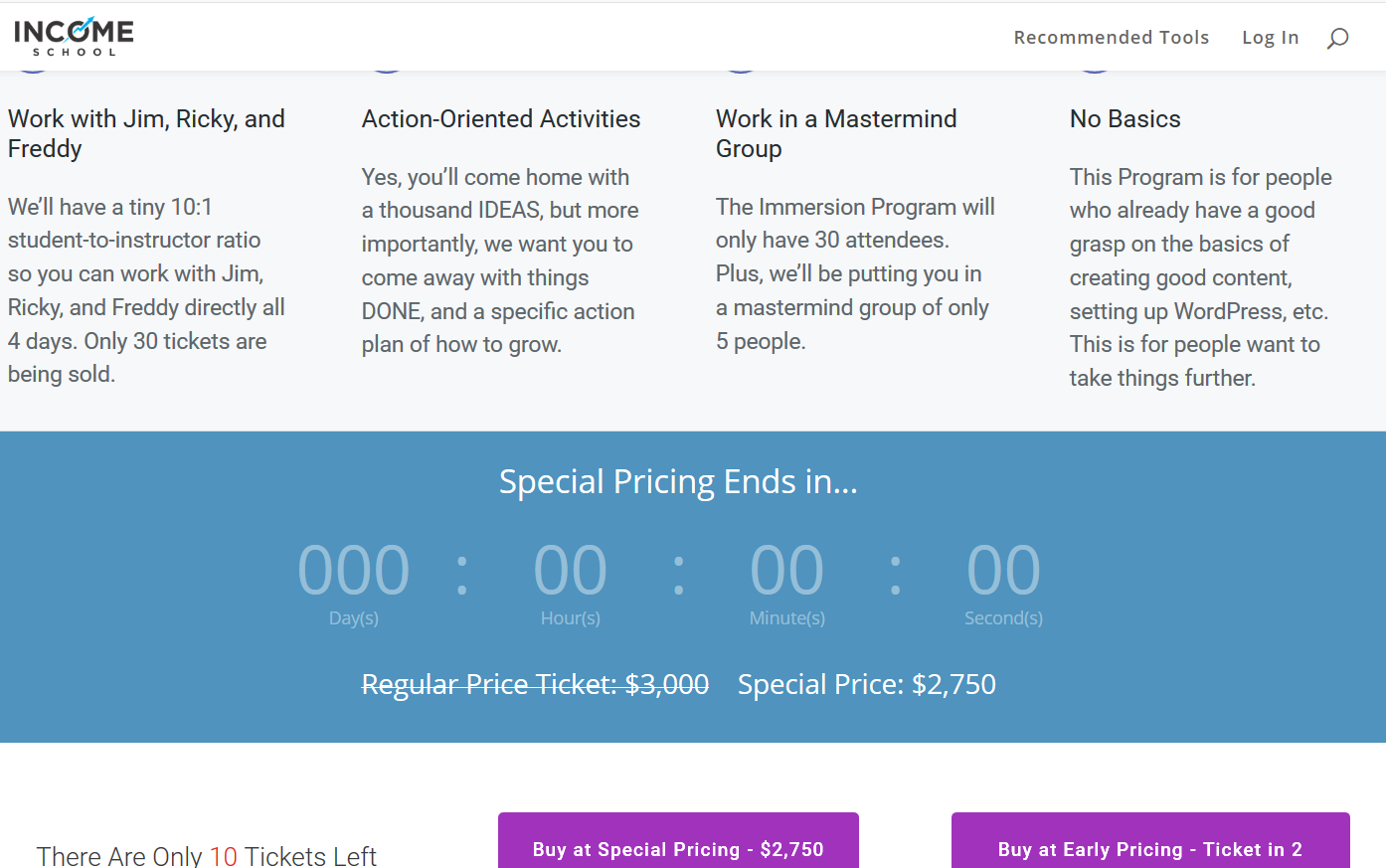
Task: Open the search magnifier icon
Action: point(1337,38)
